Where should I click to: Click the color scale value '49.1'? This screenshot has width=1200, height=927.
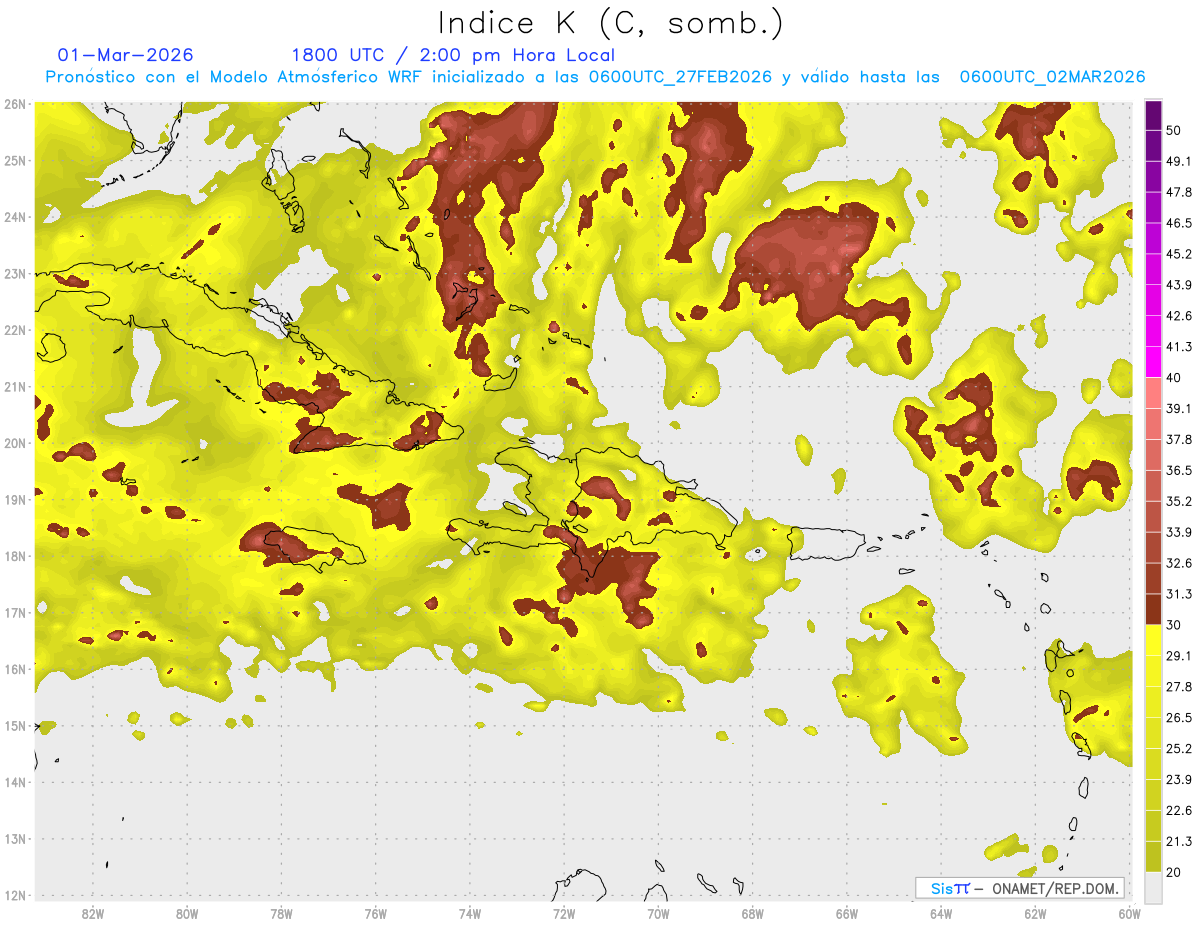[x=1178, y=161]
